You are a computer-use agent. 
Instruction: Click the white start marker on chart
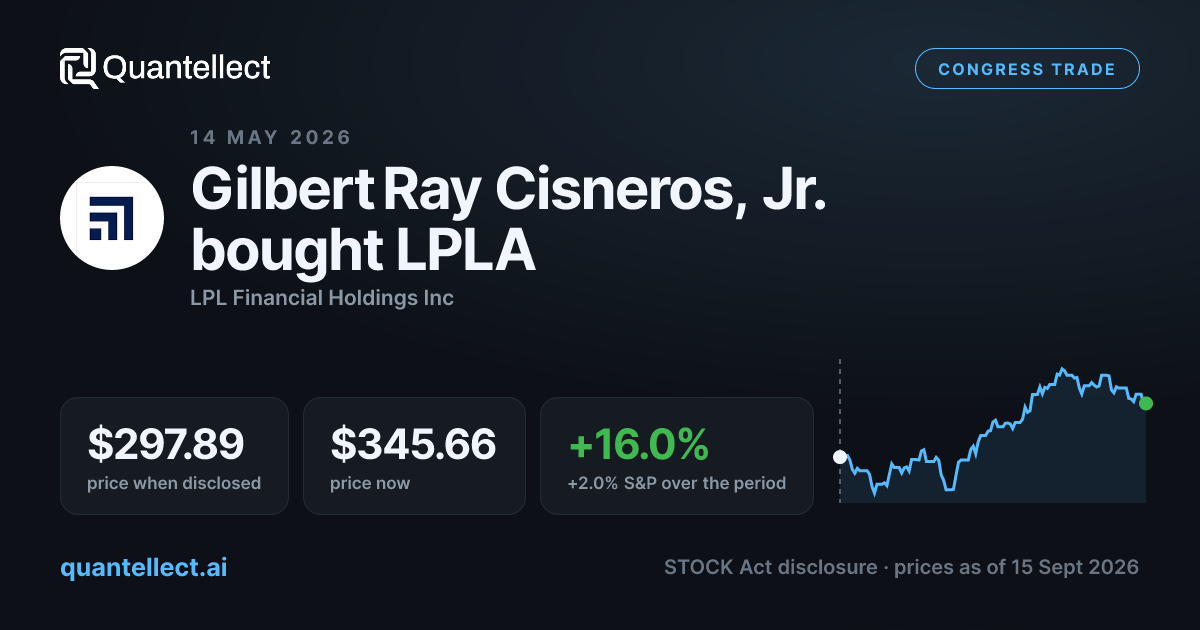840,458
